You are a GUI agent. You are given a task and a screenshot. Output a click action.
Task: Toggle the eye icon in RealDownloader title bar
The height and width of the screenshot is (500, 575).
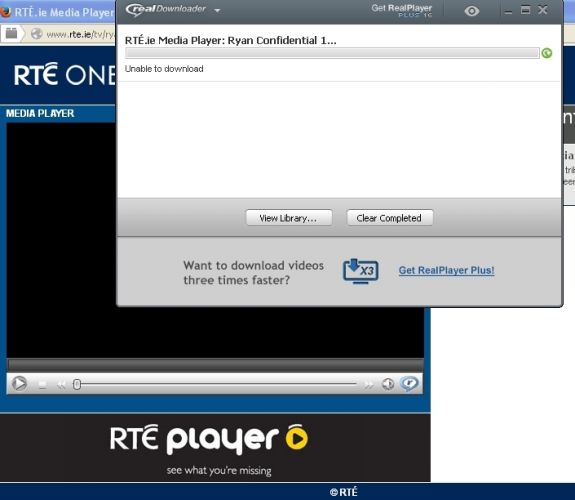[472, 11]
